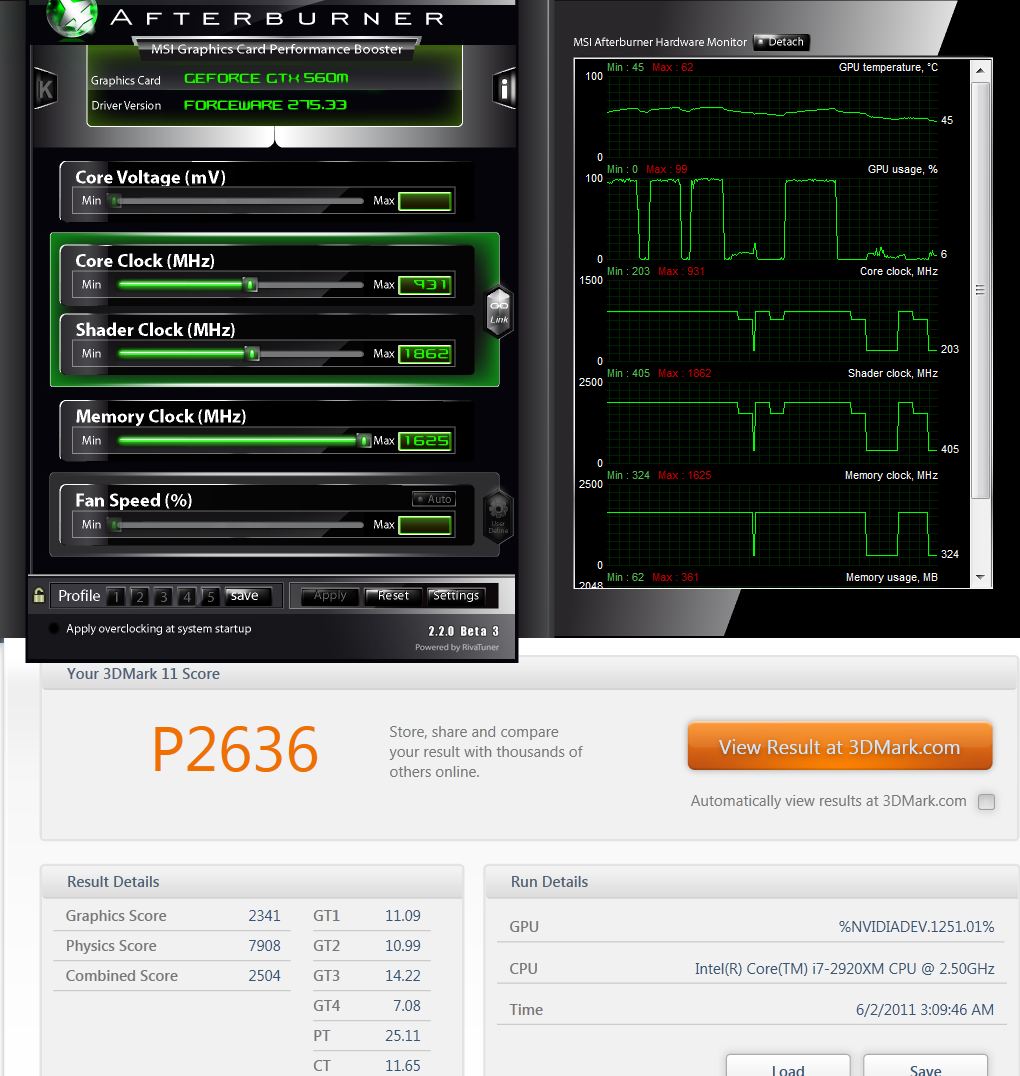
Task: Click the monitor scrollbar down arrow
Action: (x=980, y=577)
